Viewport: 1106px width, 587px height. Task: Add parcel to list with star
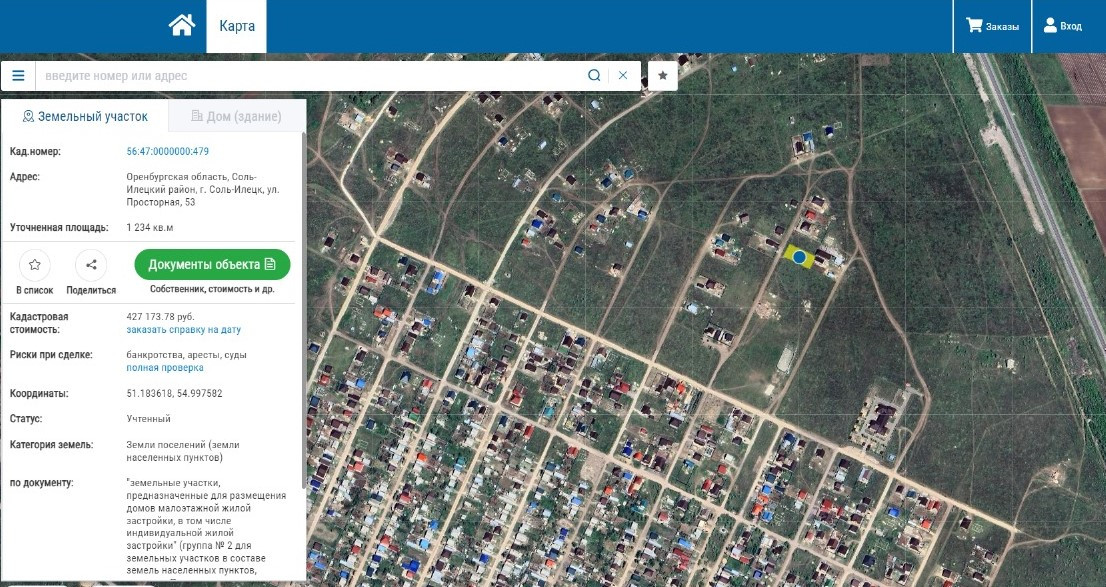(x=35, y=265)
